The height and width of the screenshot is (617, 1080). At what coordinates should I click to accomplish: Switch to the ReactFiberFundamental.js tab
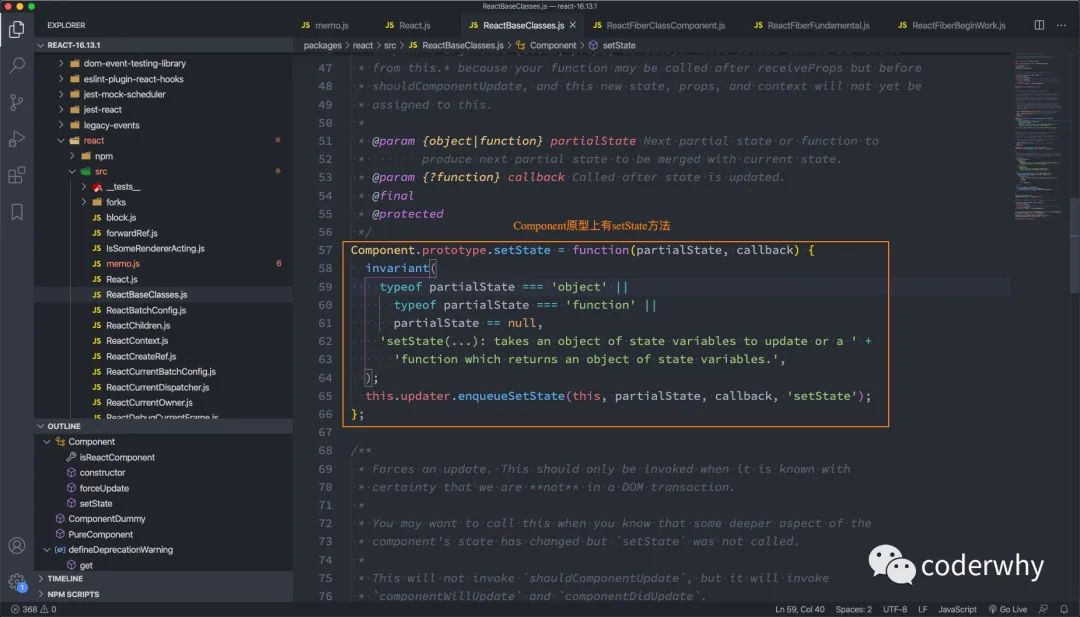811,25
